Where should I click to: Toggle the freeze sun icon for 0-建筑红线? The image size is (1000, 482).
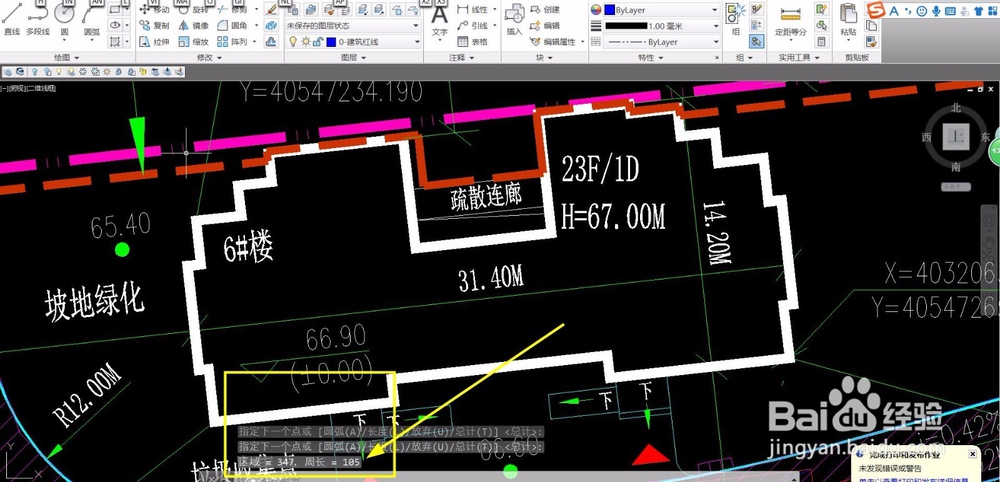305,41
